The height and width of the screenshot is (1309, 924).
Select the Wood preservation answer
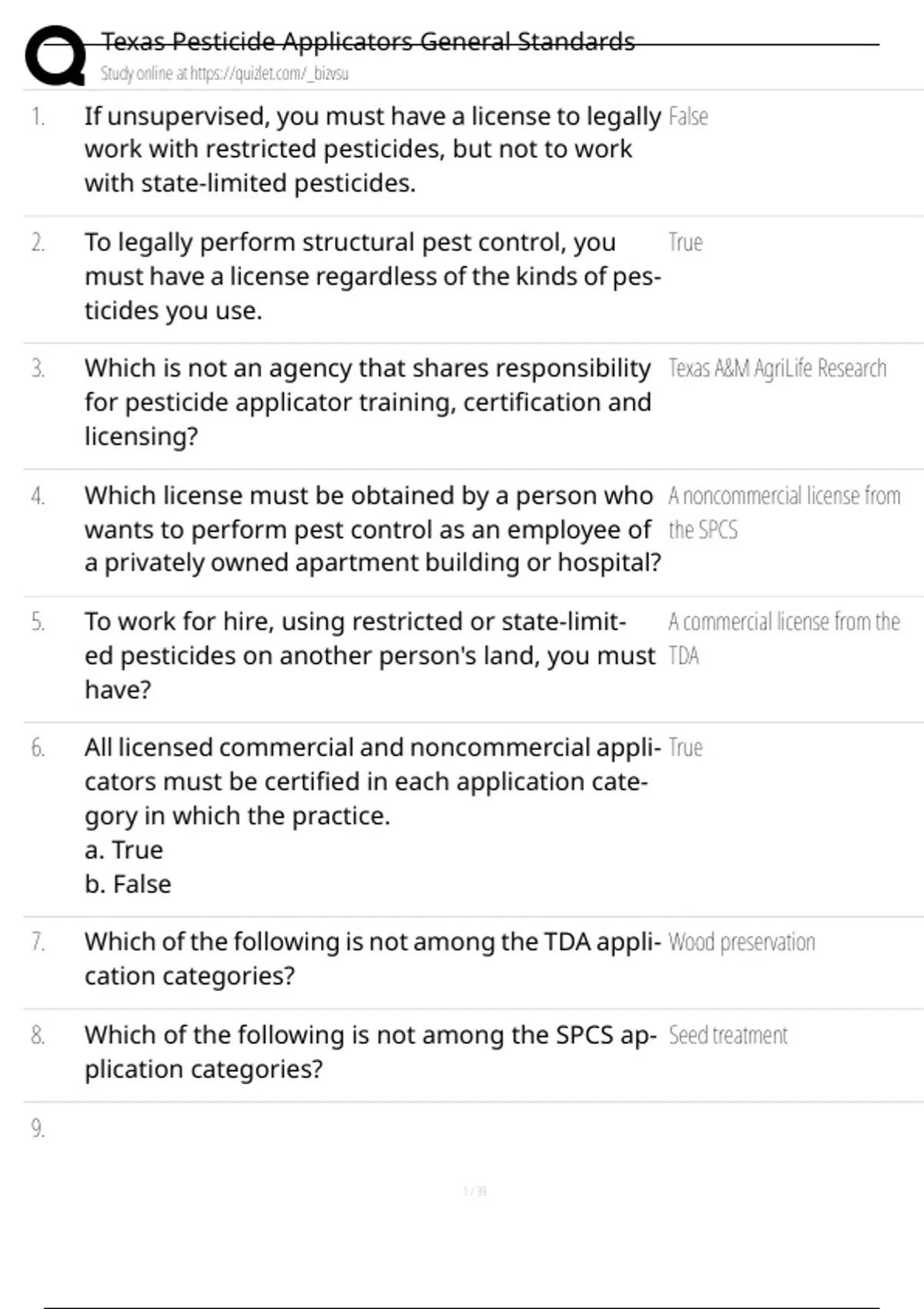pos(742,942)
